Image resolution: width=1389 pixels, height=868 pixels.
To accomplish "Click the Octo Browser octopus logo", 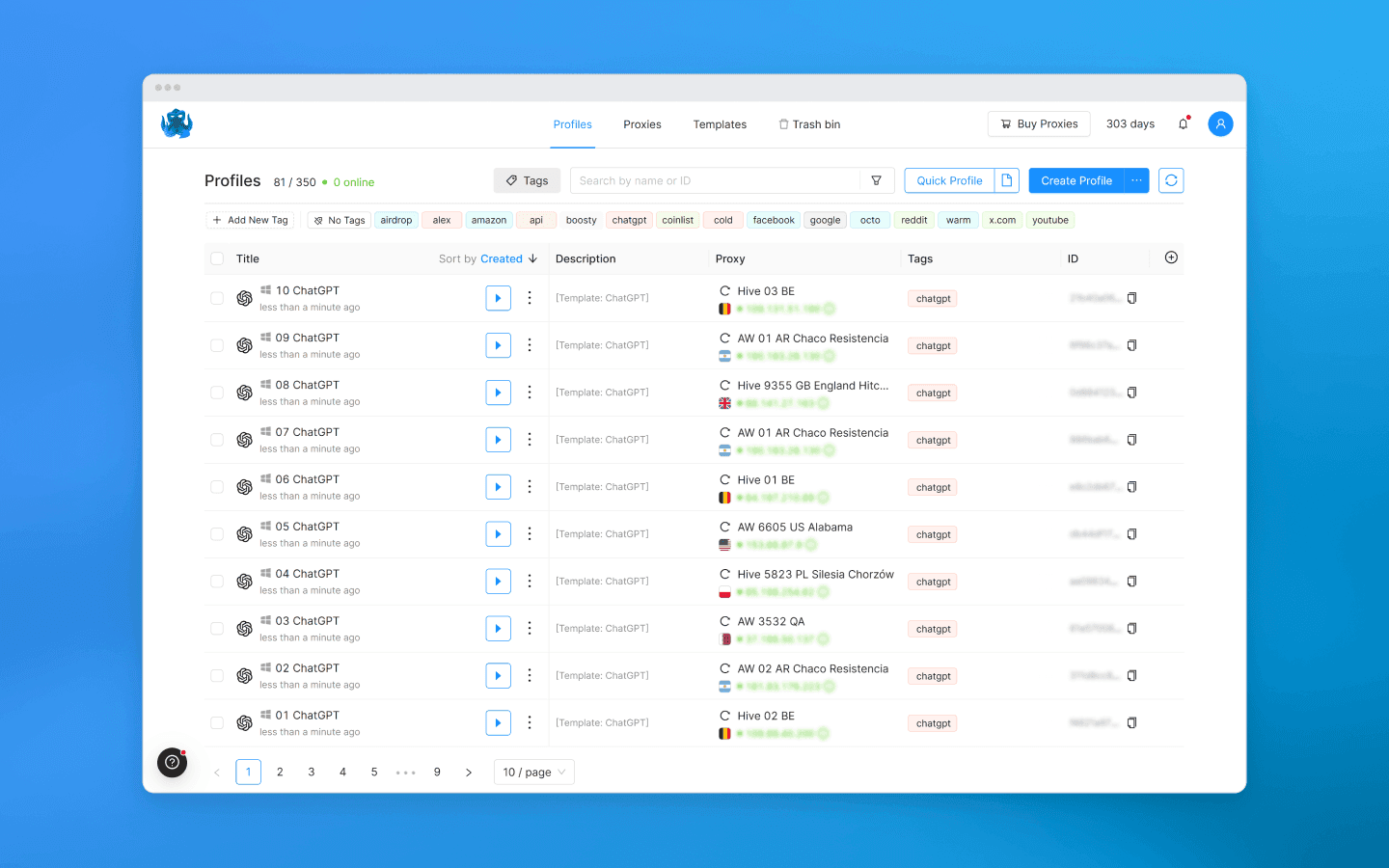I will [177, 123].
